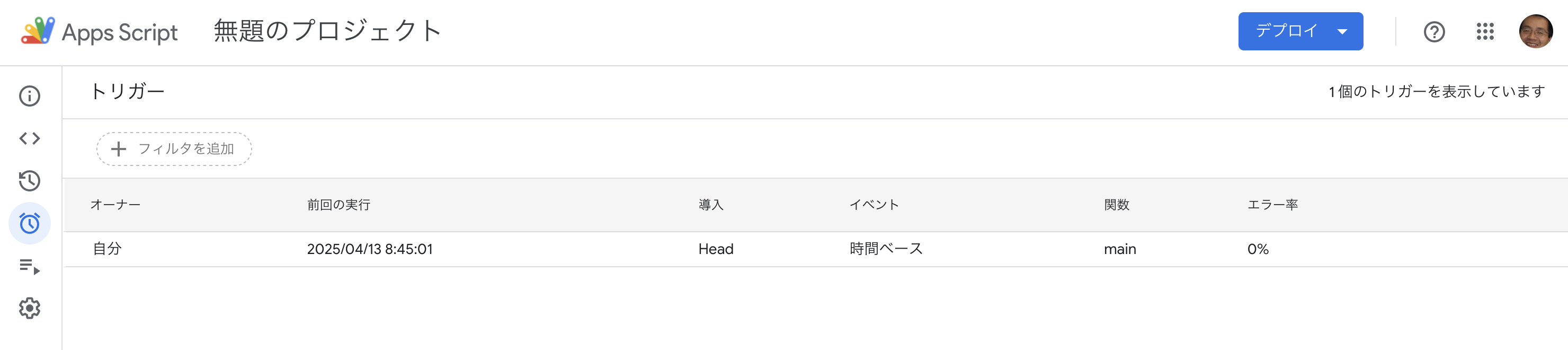
Task: Open the project Overview panel
Action: coord(30,97)
